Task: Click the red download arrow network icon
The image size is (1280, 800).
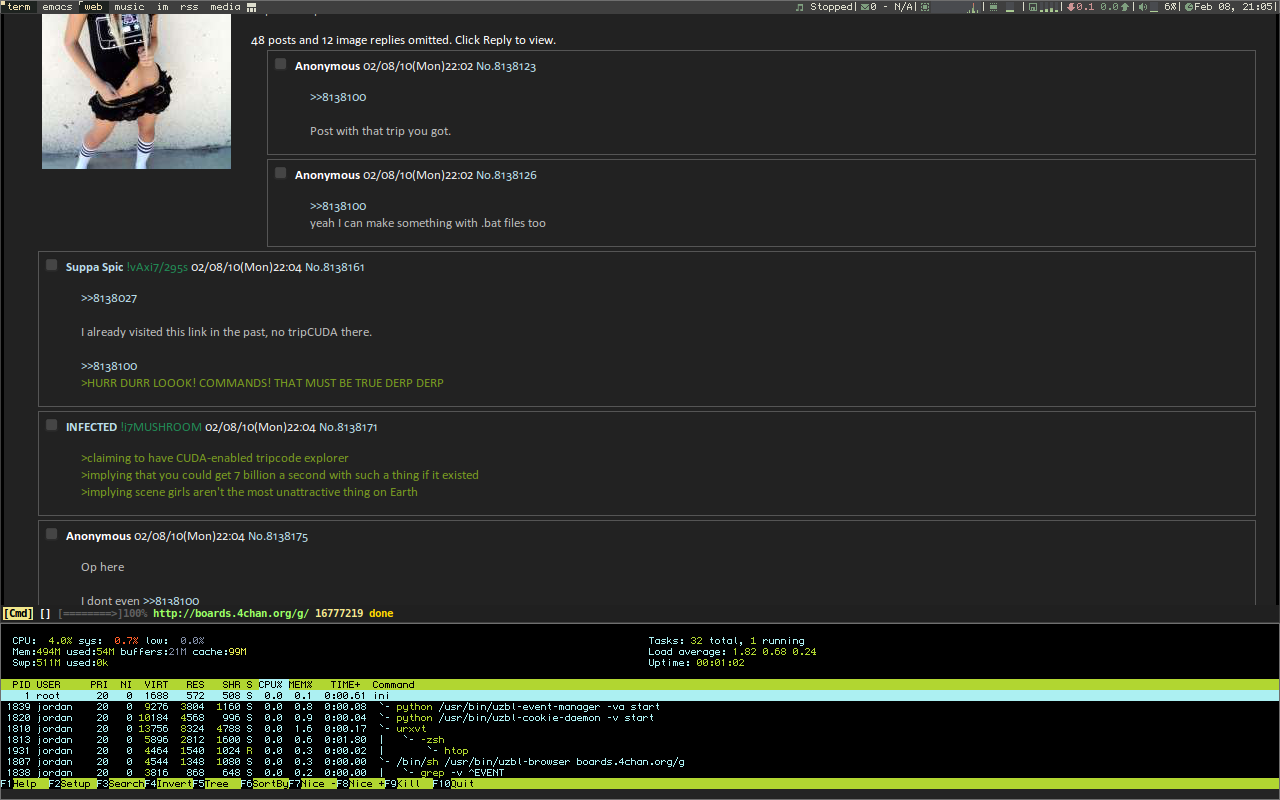Action: [x=1071, y=7]
